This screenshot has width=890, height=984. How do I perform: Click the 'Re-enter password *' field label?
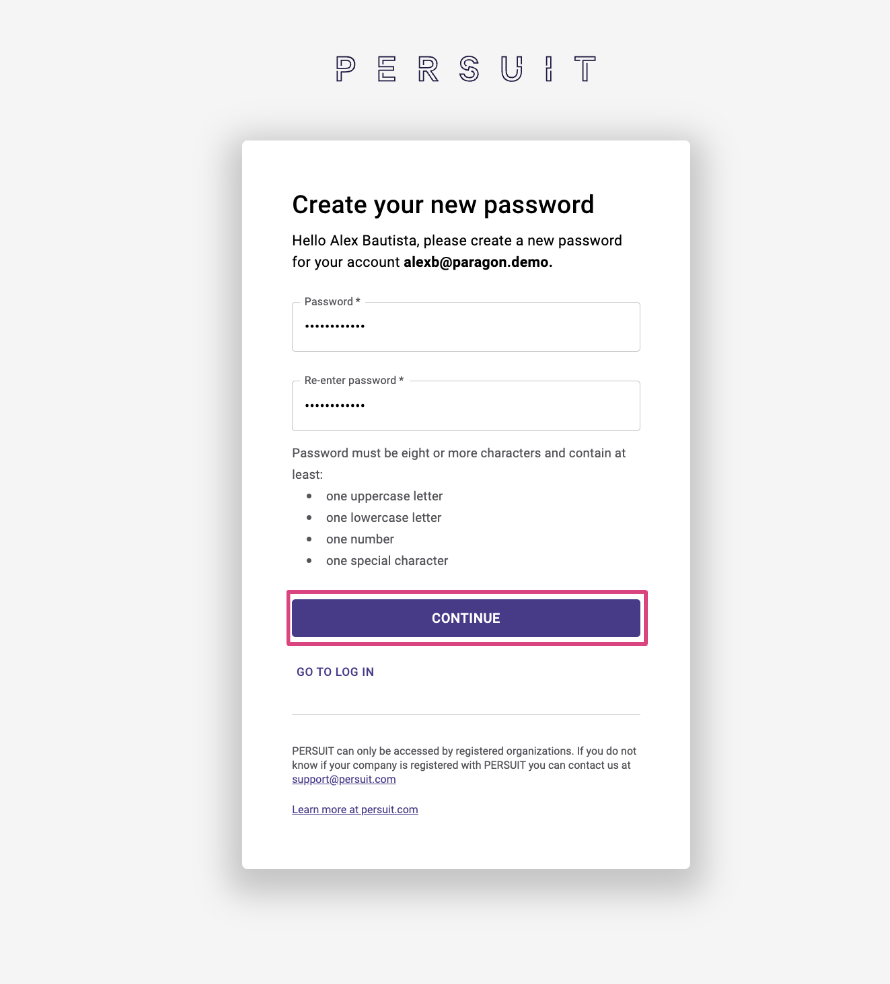pyautogui.click(x=354, y=380)
